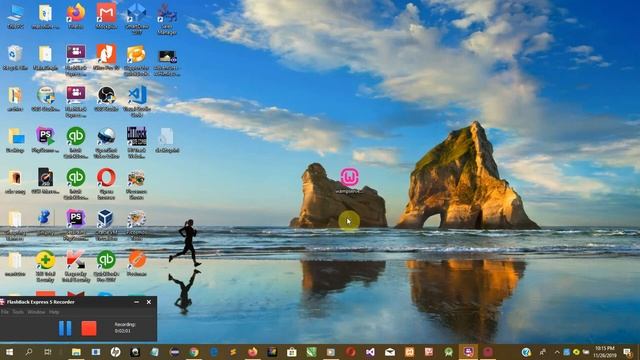This screenshot has height=360, width=640.
Task: Open Microsoft Store from the taskbar
Action: pos(292,352)
